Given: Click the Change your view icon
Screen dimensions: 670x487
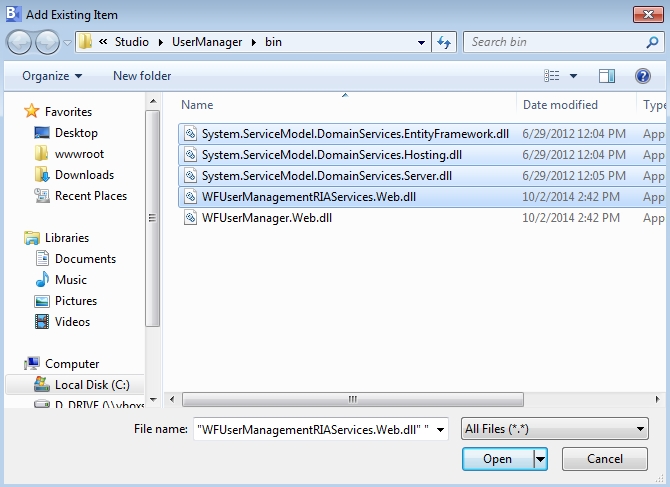Looking at the screenshot, I should click(552, 76).
